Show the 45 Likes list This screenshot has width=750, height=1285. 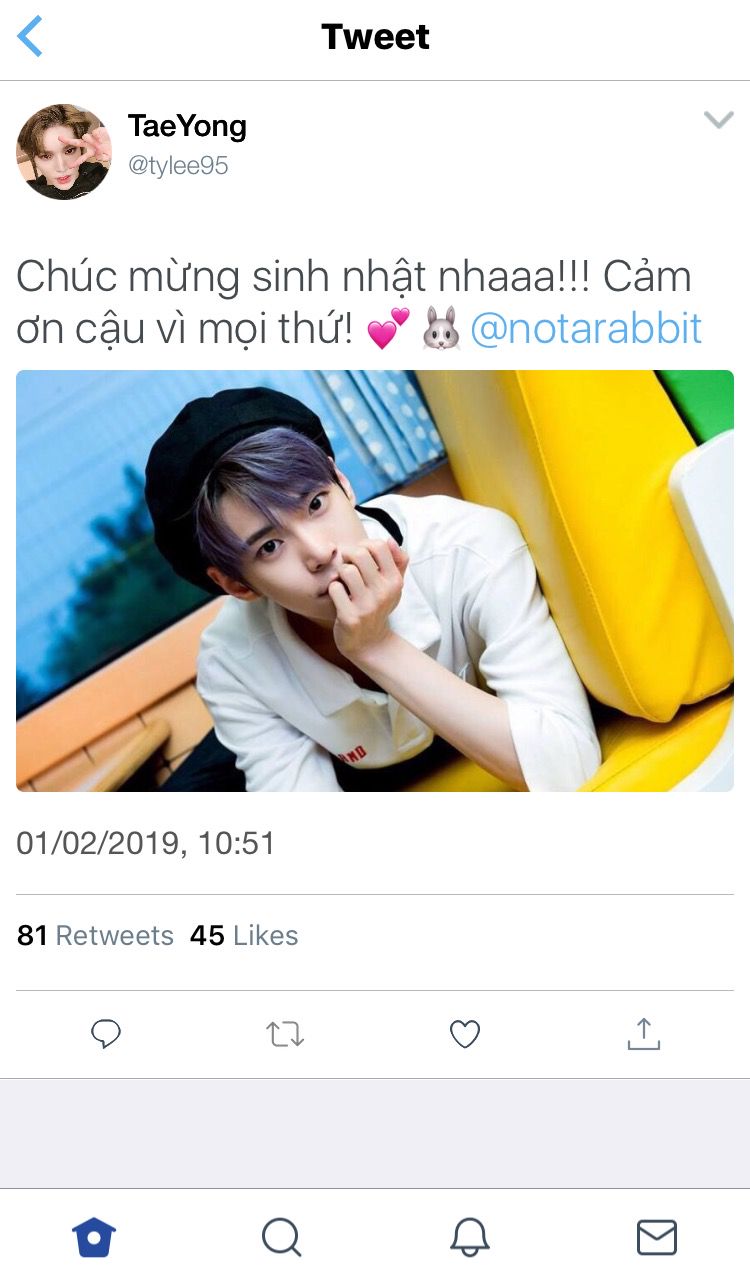coord(244,935)
